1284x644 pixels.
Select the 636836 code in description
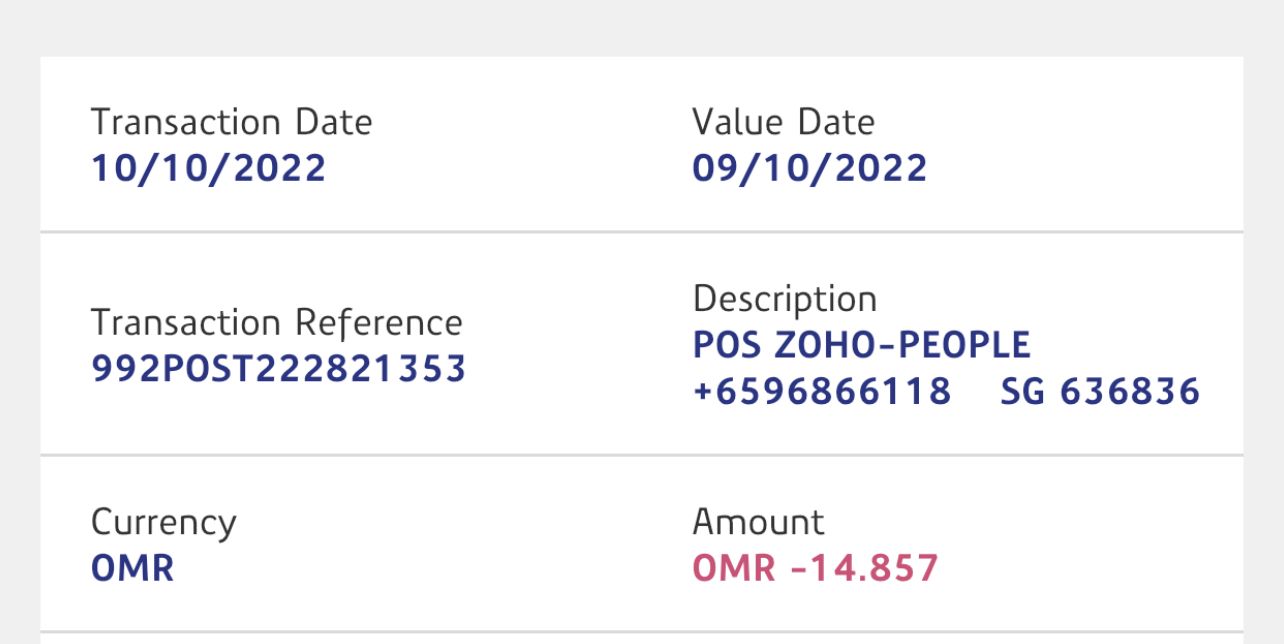1130,391
